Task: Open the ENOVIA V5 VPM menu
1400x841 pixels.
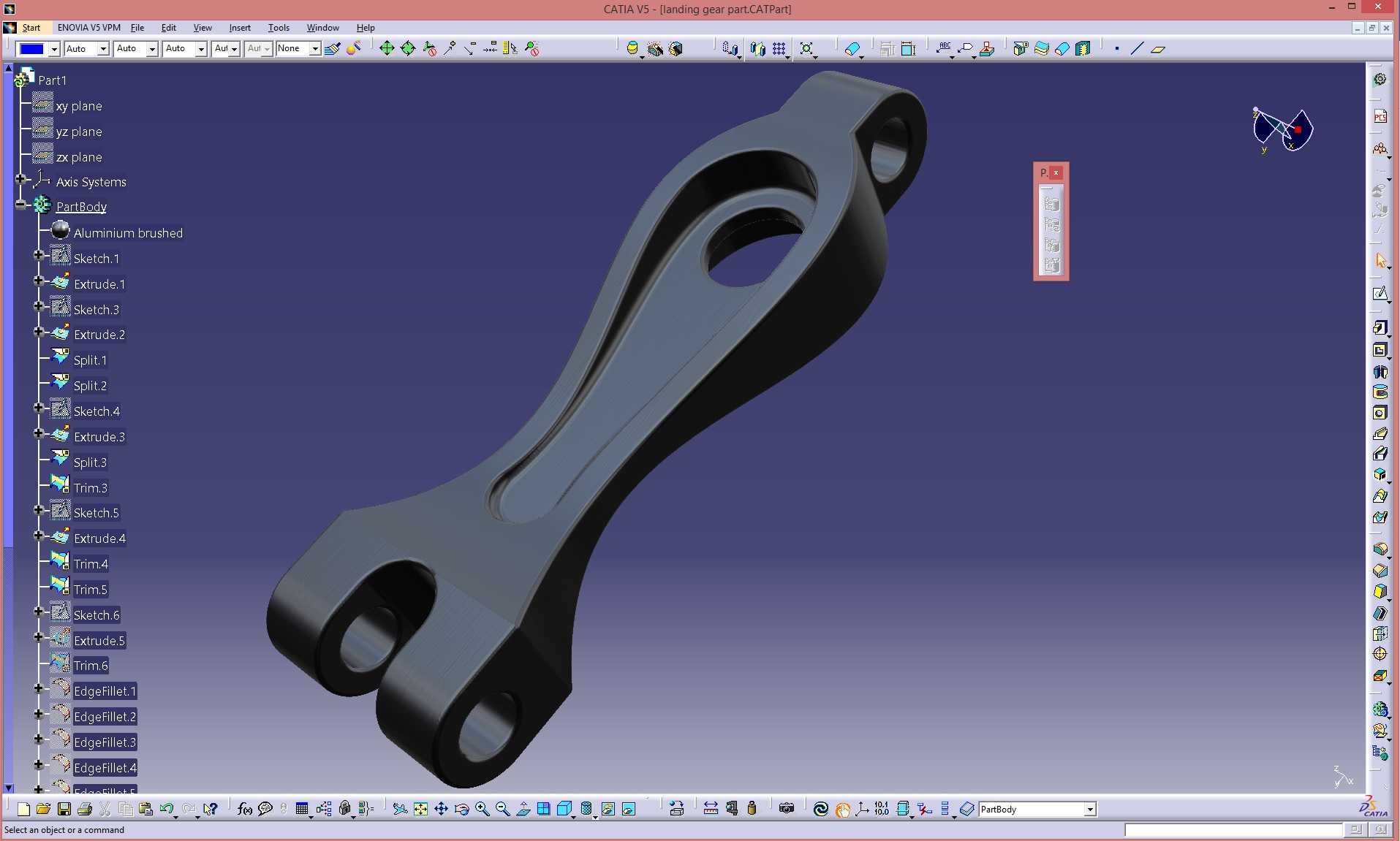Action: (x=89, y=28)
